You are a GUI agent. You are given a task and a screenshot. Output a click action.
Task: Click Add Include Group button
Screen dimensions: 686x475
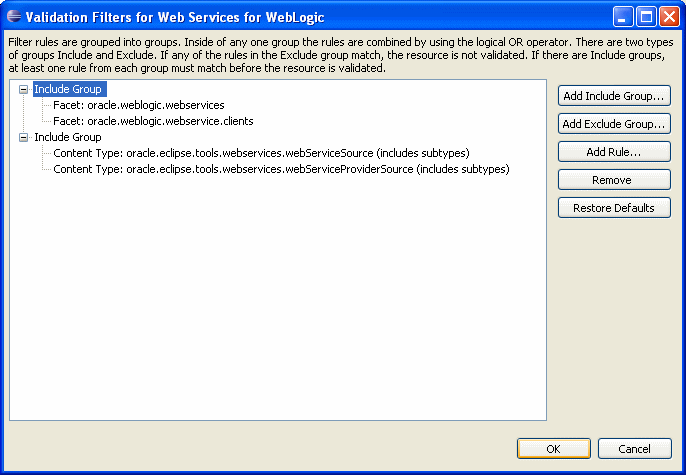pos(614,96)
